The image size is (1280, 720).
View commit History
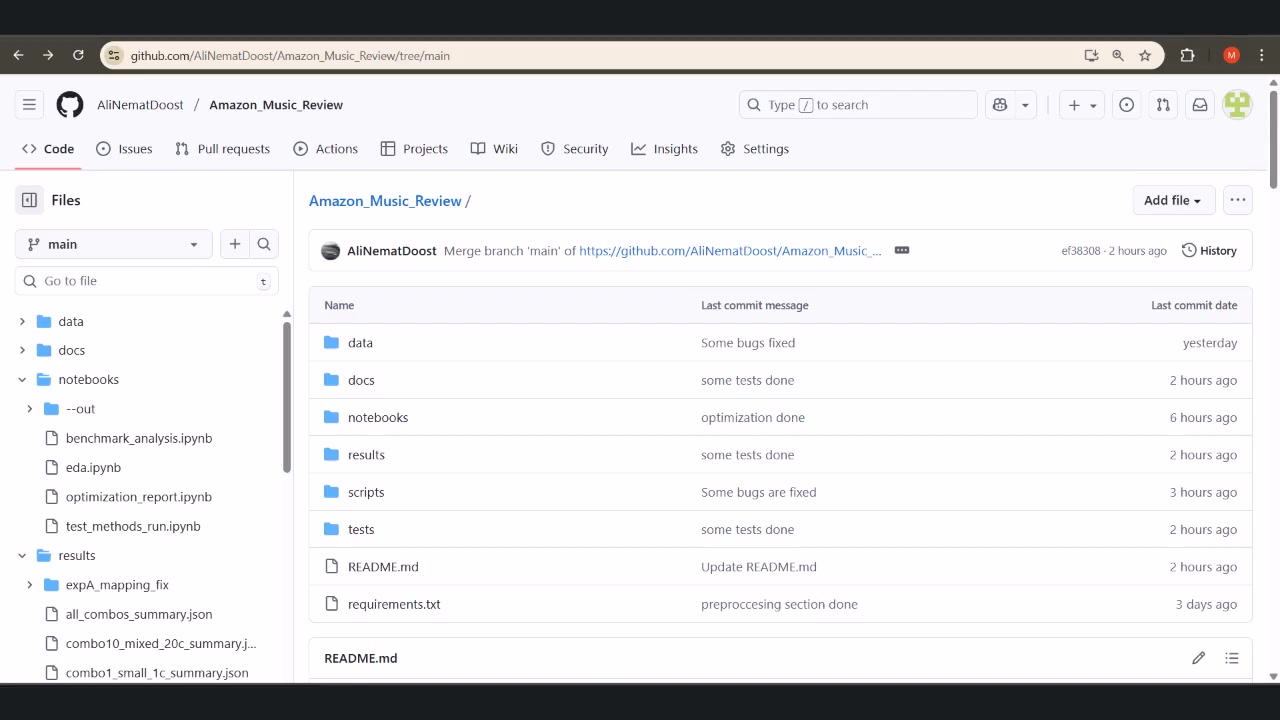point(1209,250)
